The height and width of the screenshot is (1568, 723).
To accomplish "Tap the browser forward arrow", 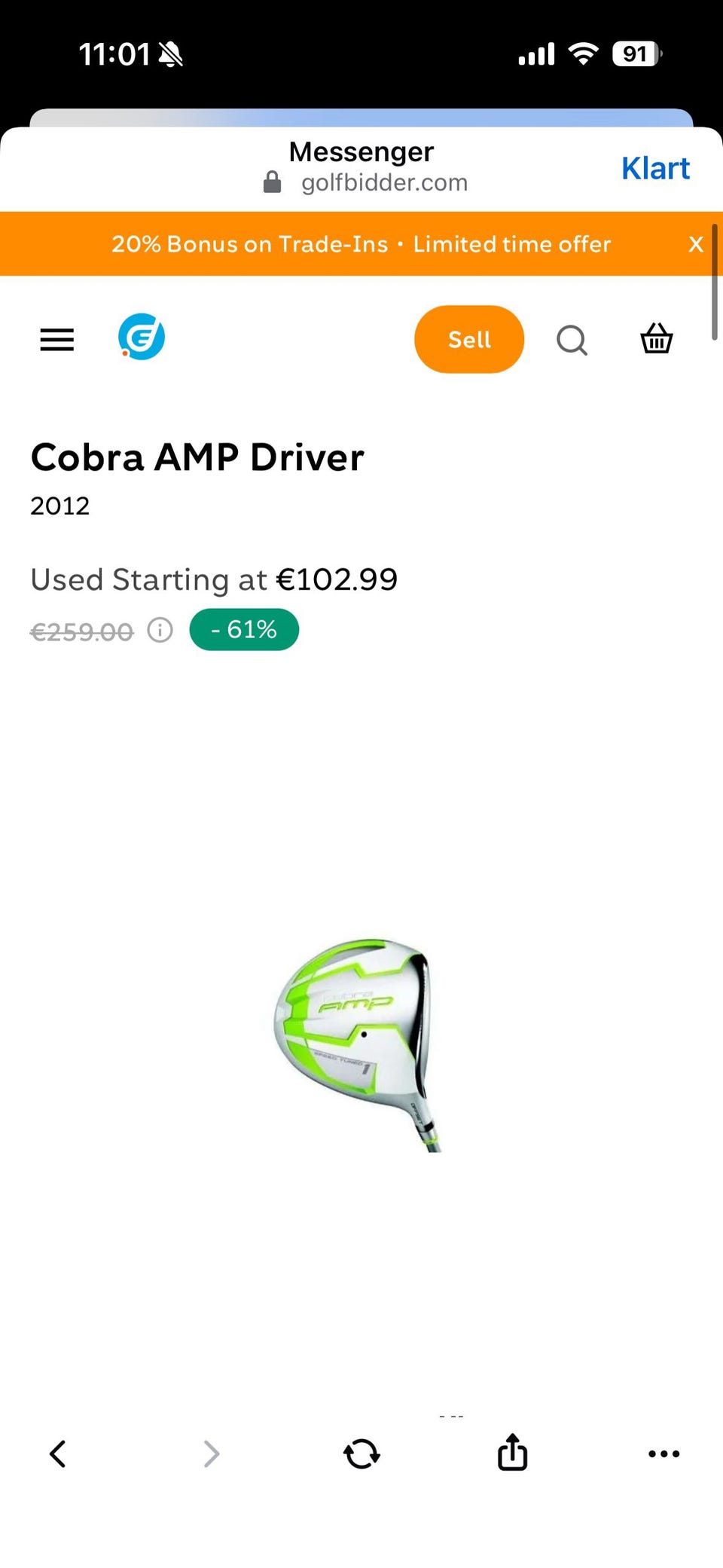I will 212,1453.
